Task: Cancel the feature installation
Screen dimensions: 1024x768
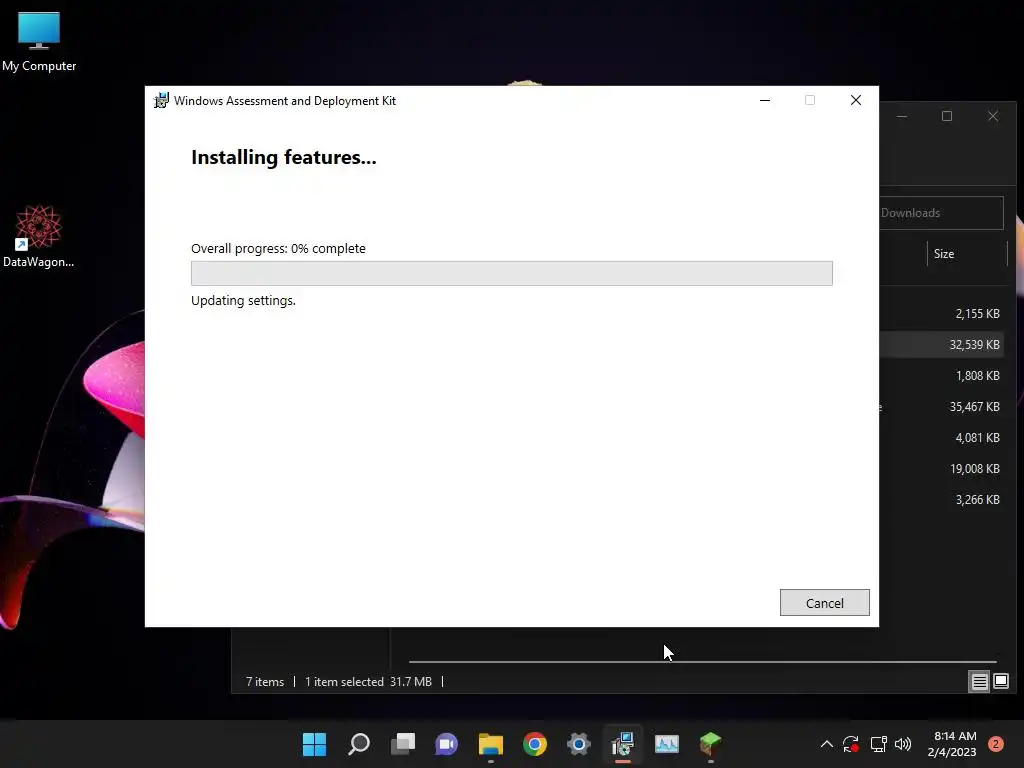Action: [x=824, y=603]
